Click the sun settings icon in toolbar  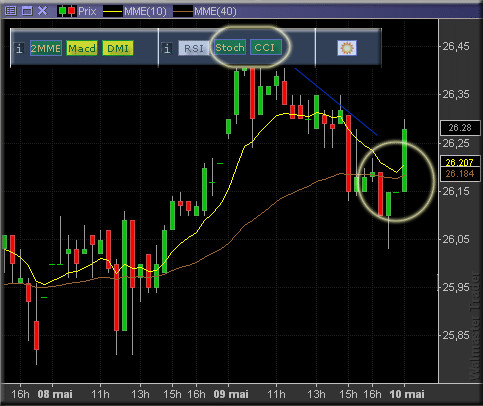pos(347,48)
